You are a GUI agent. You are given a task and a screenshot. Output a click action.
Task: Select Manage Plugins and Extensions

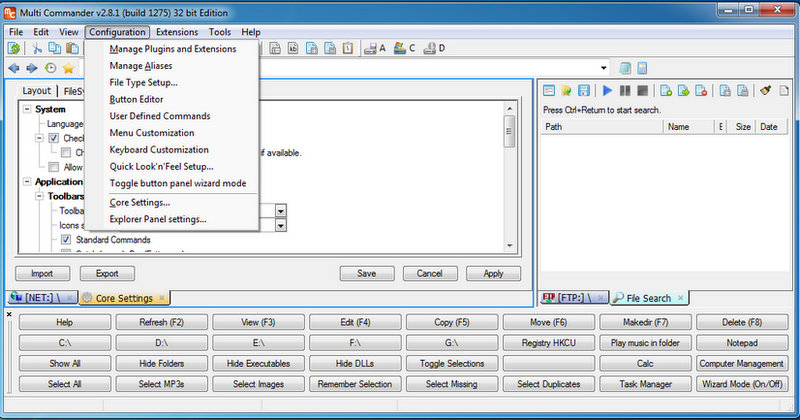[x=172, y=49]
